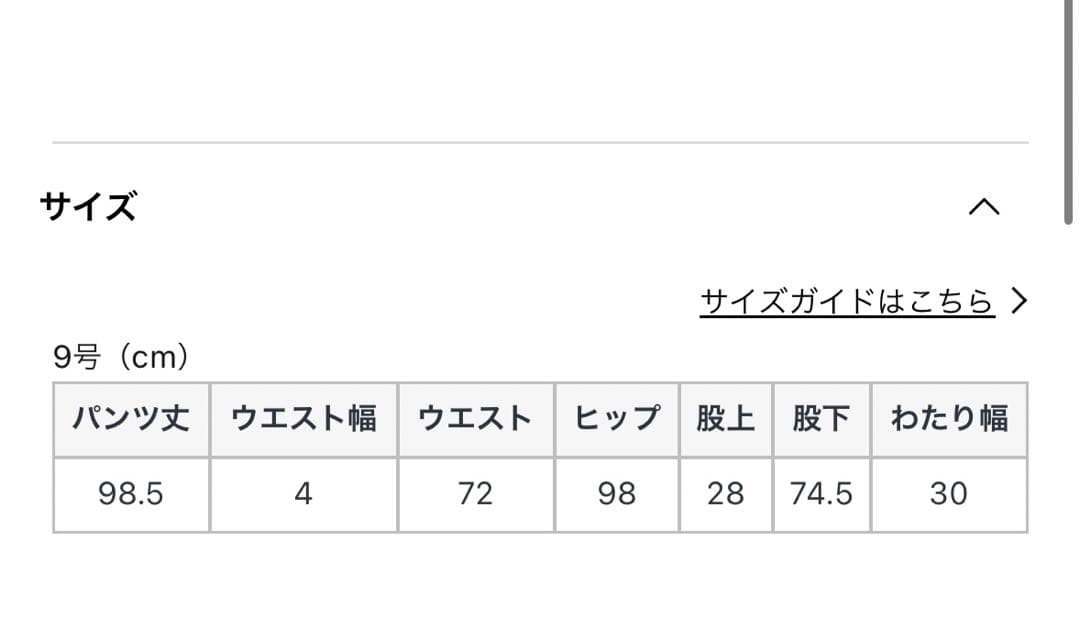Viewport: 1080px width, 619px height.
Task: Click the ウエスト column header
Action: coord(477,419)
